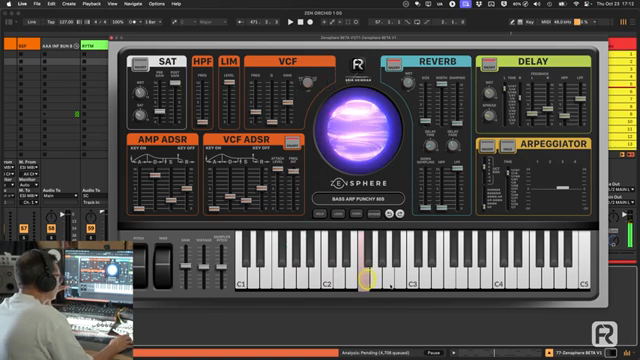Screen dimensions: 640x360
Task: Click the ZOOM button in Zensphere
Action: (356, 214)
